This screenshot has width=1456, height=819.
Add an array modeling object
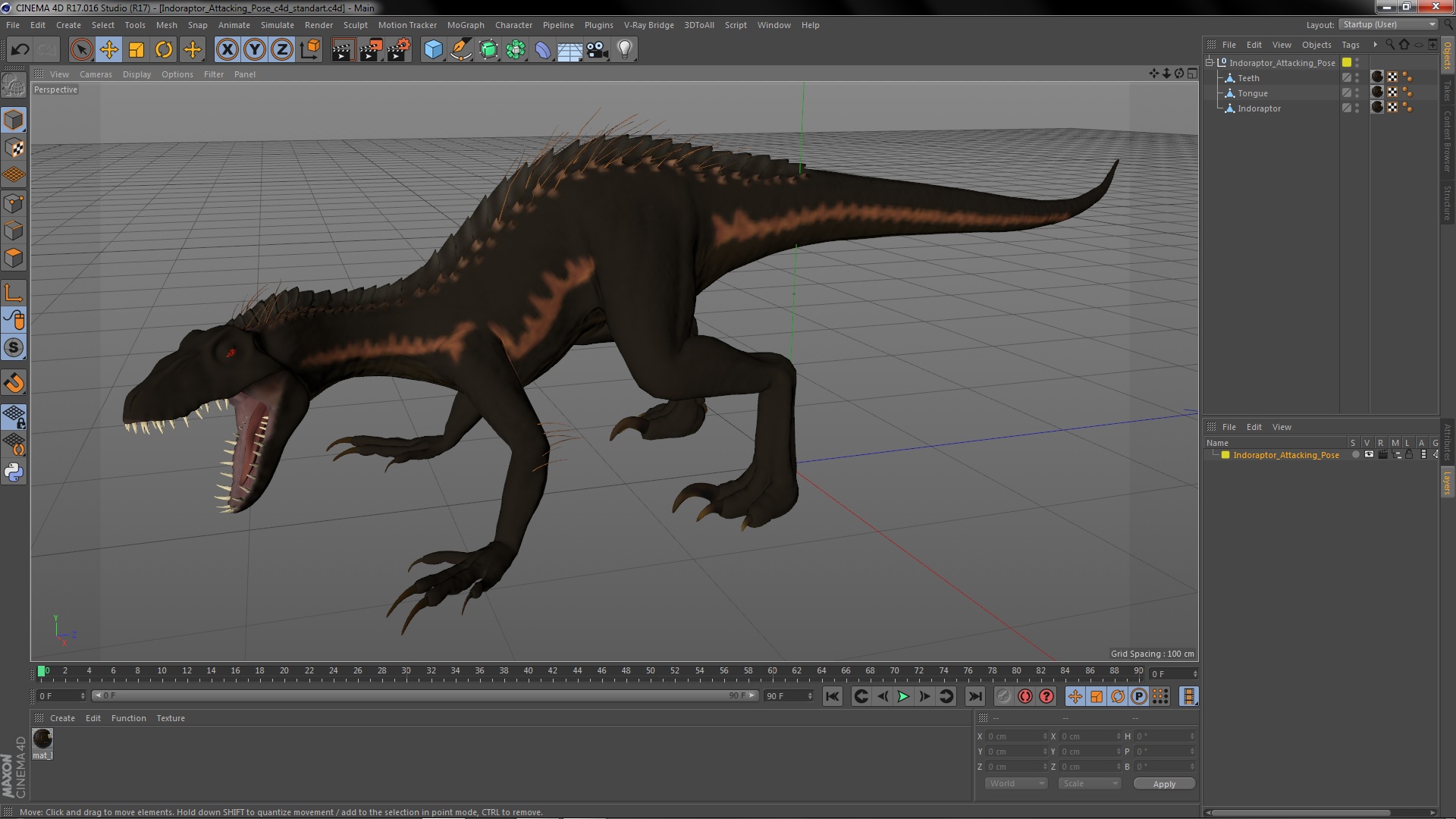click(516, 50)
